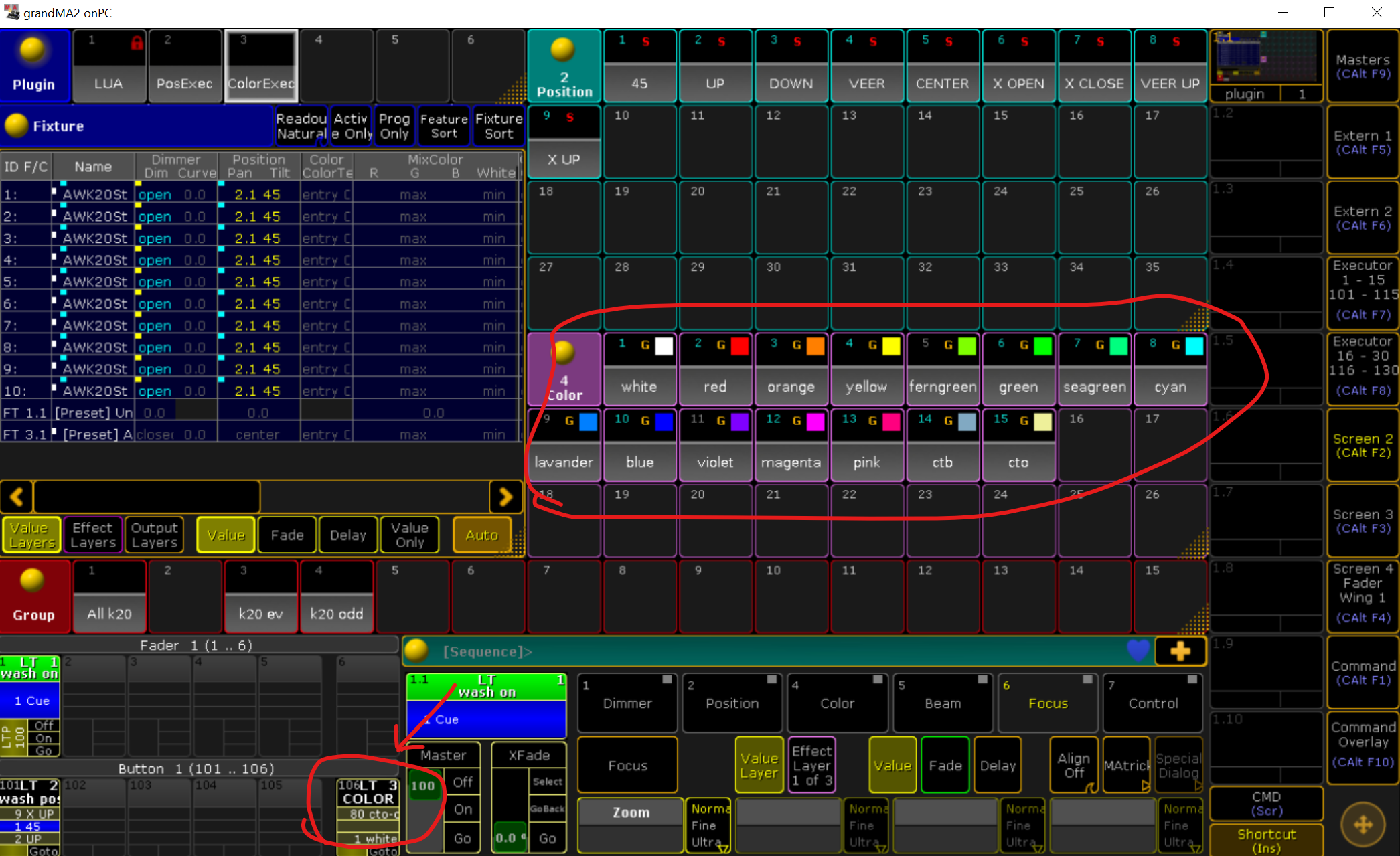Select the All k20 group button
The image size is (1400, 856).
[109, 598]
